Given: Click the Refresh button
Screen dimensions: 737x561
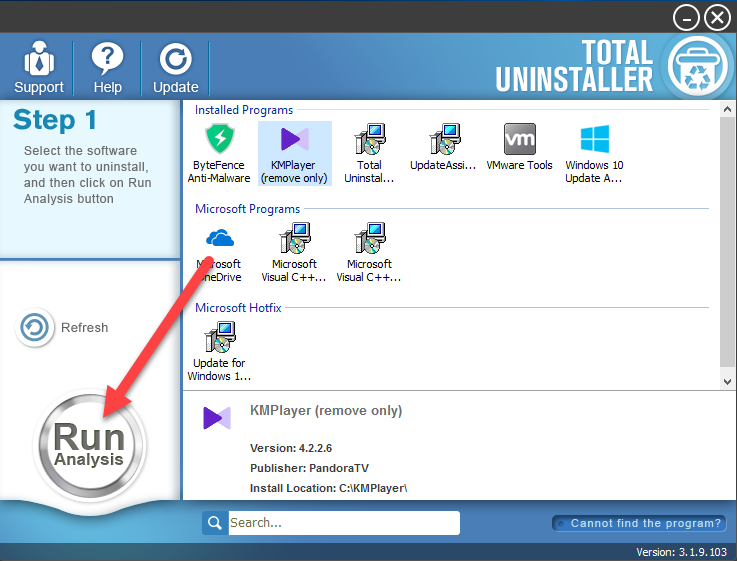Looking at the screenshot, I should (62, 327).
